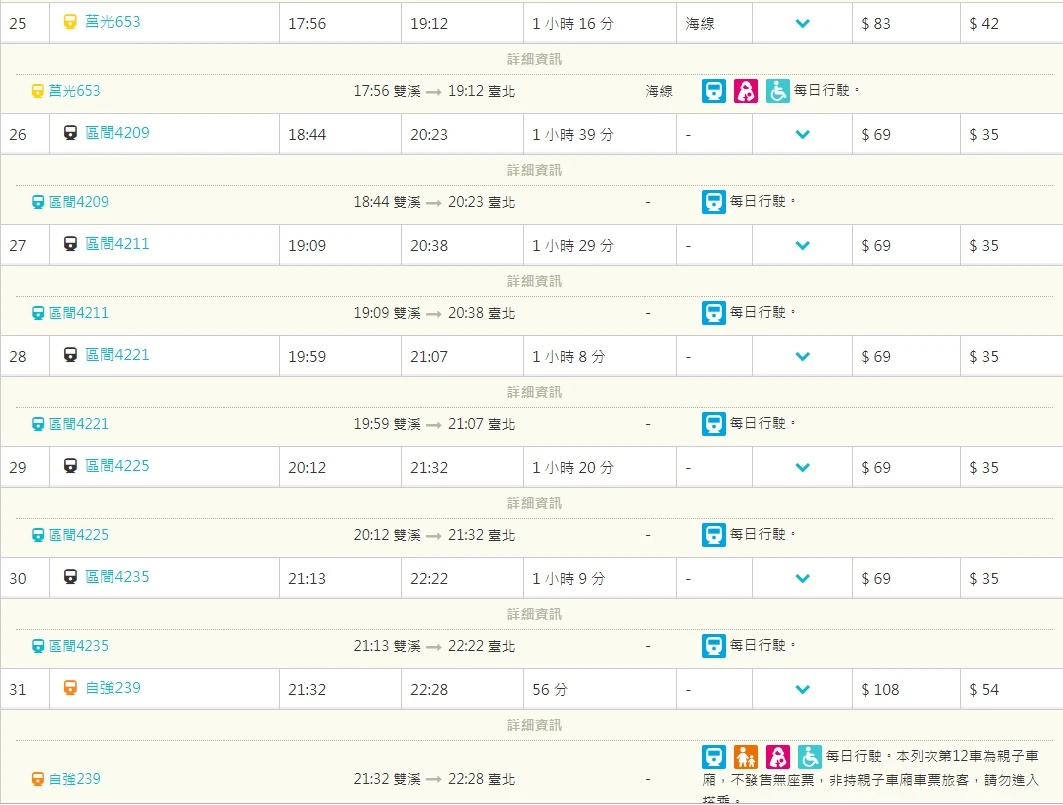
Task: Select the 海線 cell in row 25
Action: point(715,23)
